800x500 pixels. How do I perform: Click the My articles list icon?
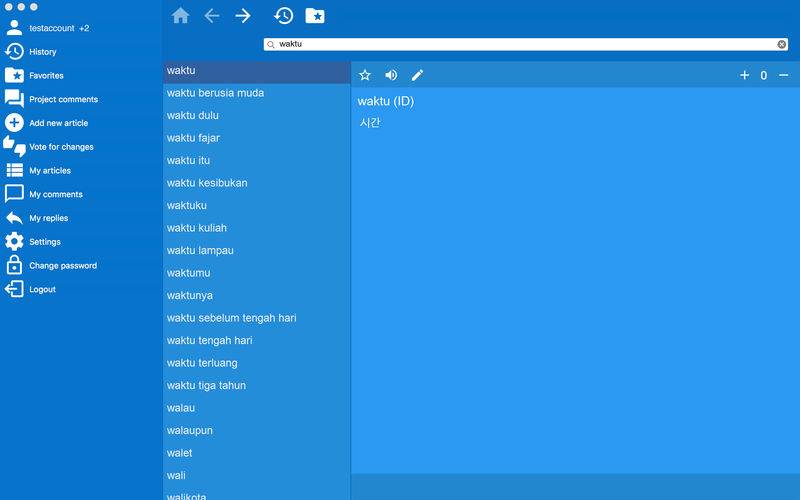click(x=14, y=170)
